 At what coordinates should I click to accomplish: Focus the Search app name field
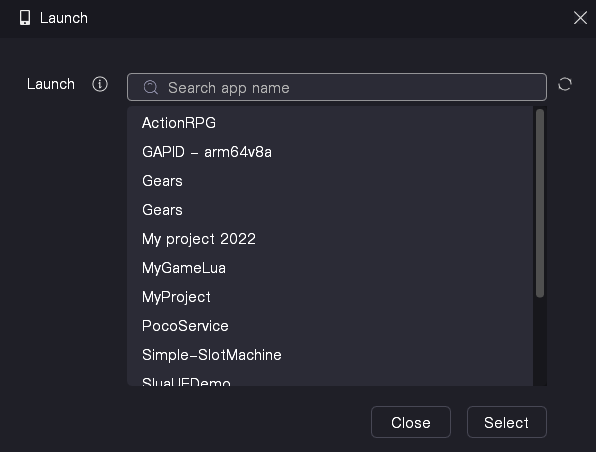337,87
